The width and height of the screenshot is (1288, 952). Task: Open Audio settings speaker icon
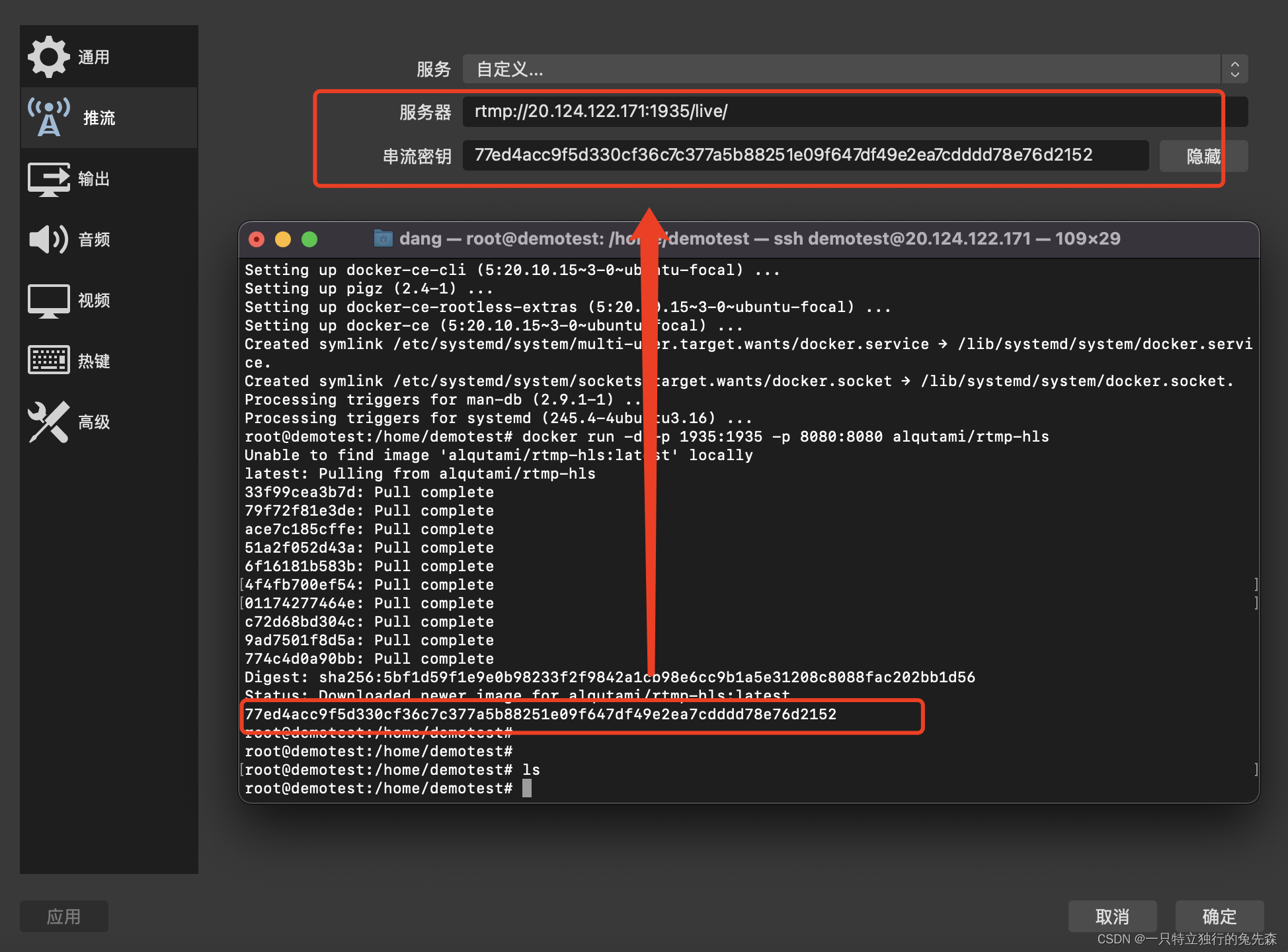48,239
